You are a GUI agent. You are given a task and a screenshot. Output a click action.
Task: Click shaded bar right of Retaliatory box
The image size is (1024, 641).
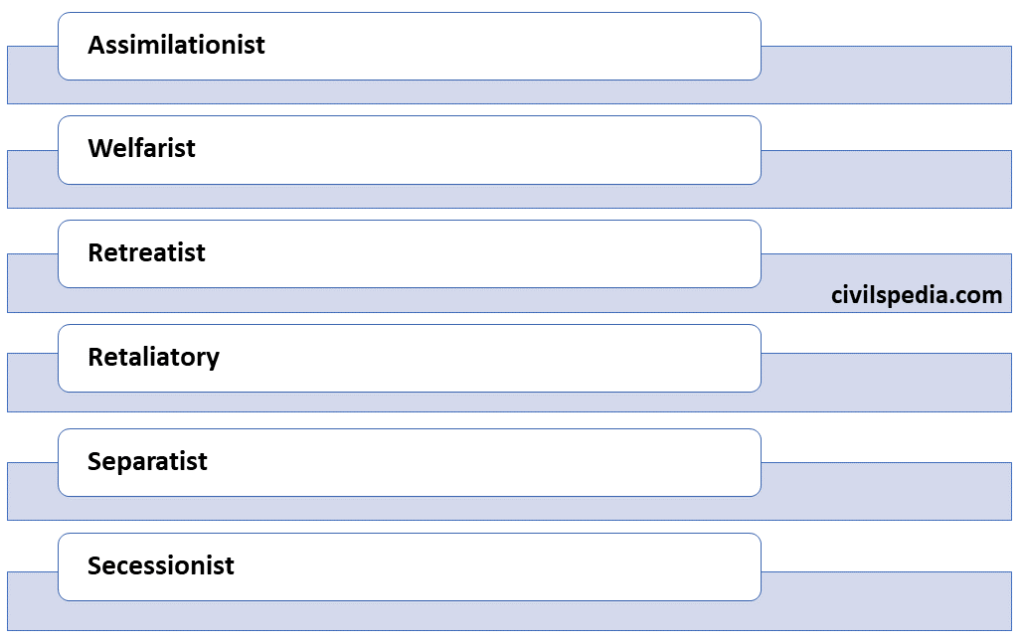point(885,383)
